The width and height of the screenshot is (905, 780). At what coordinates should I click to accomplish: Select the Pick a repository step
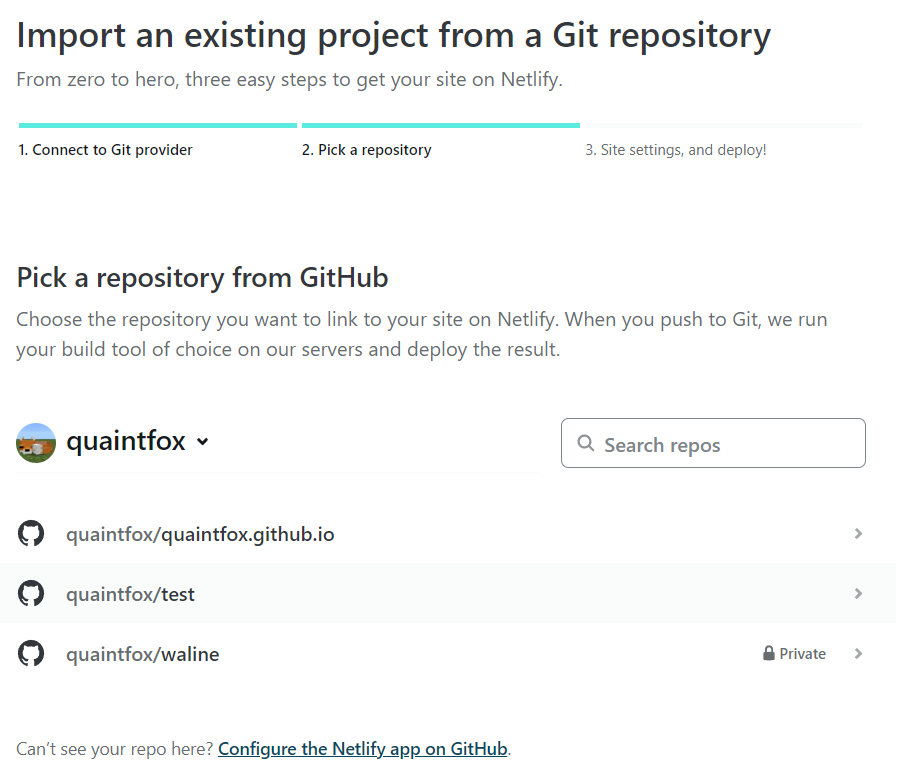pyautogui.click(x=366, y=150)
